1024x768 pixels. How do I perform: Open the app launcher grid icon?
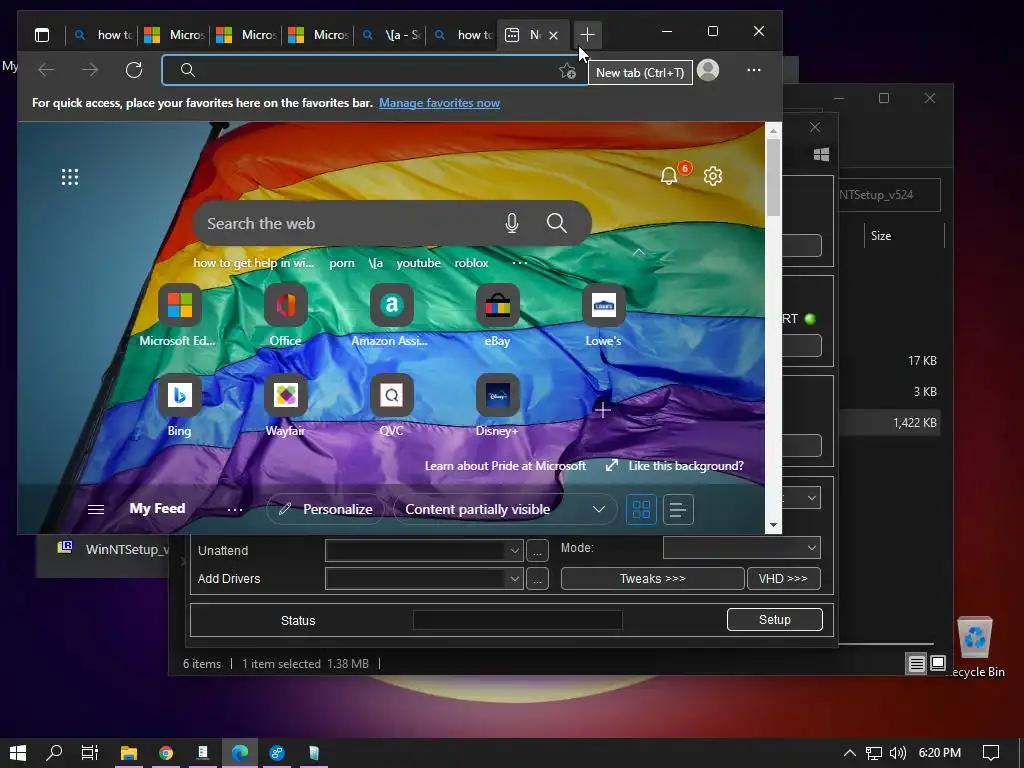pyautogui.click(x=70, y=177)
